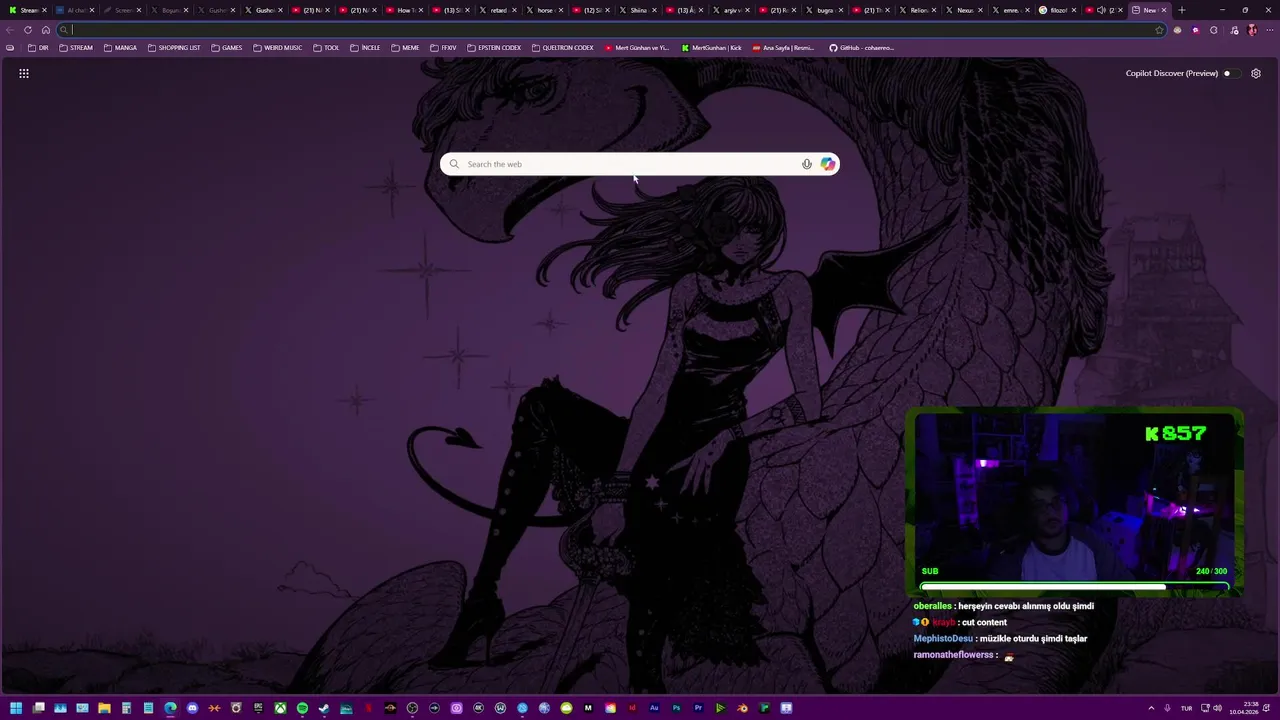This screenshot has height=720, width=1280.
Task: Reload the page with the refresh icon
Action: click(28, 30)
